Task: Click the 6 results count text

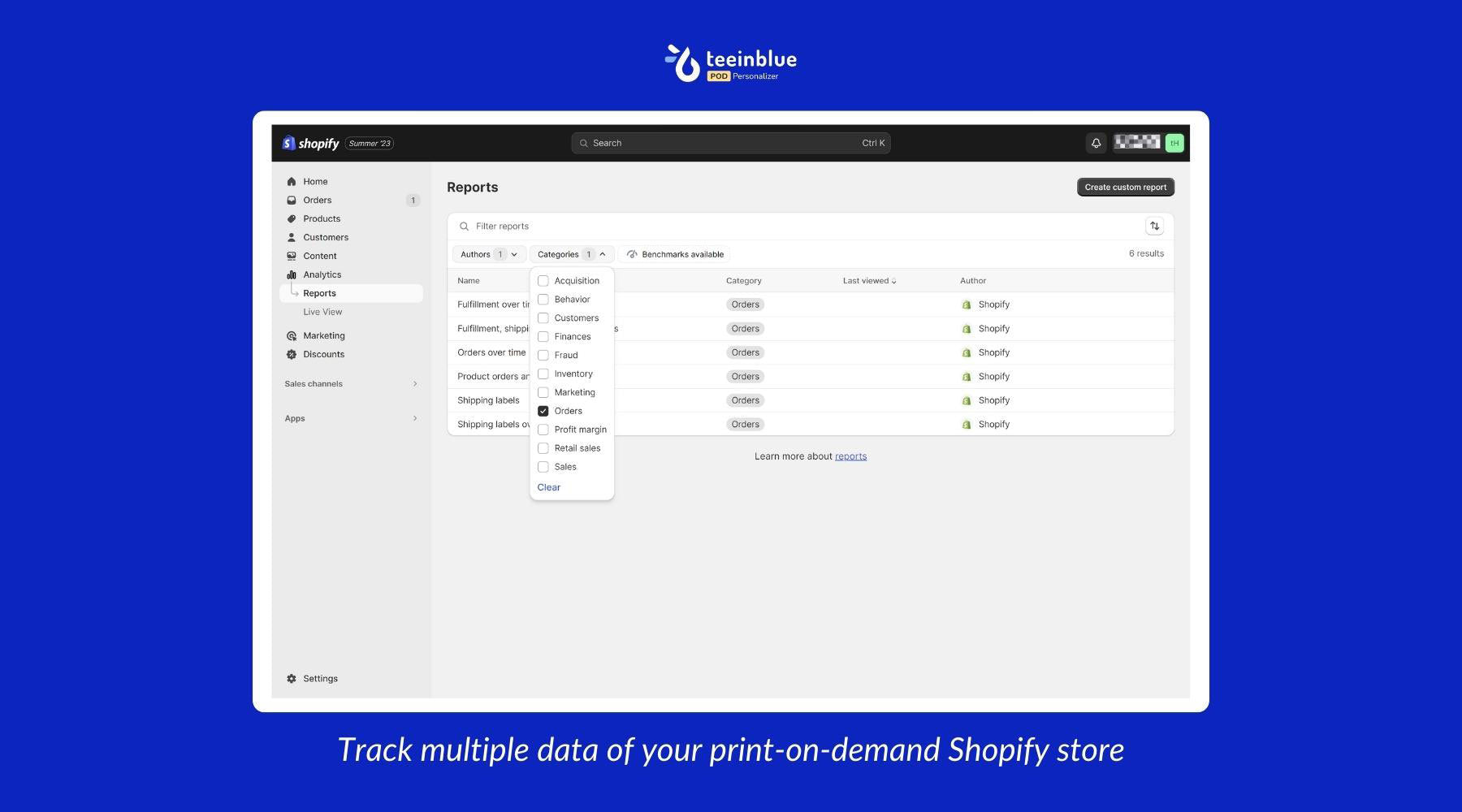Action: point(1146,254)
